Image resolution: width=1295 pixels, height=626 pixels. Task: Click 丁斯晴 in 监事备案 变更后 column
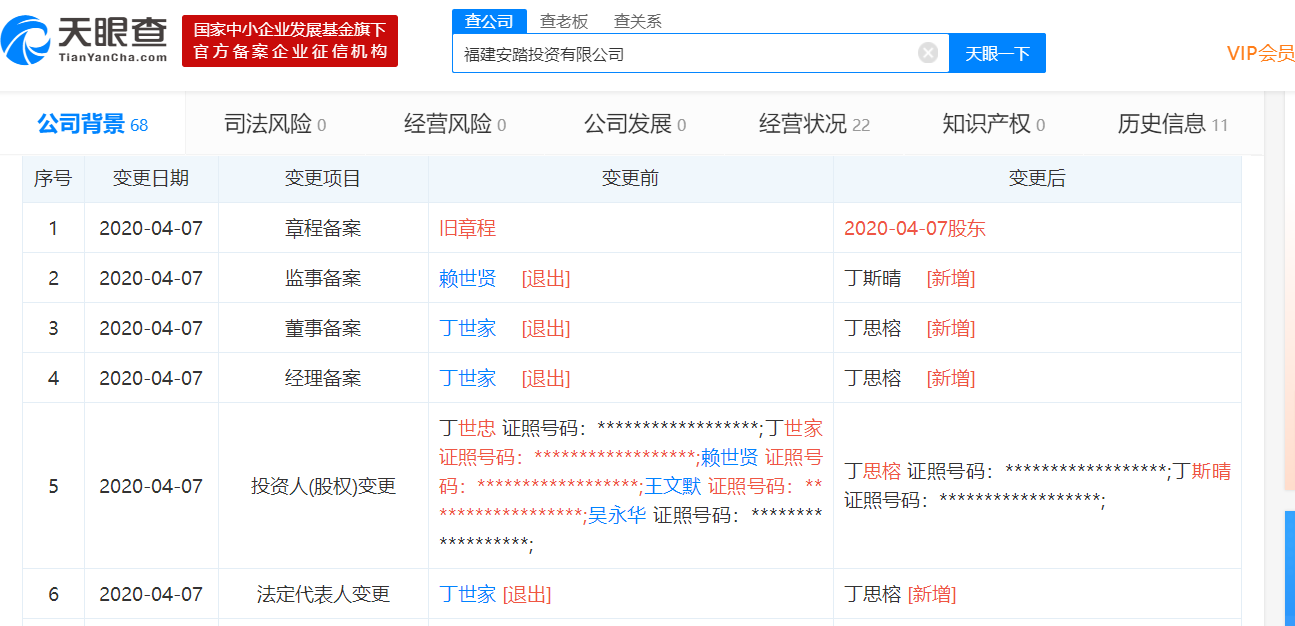[x=873, y=278]
